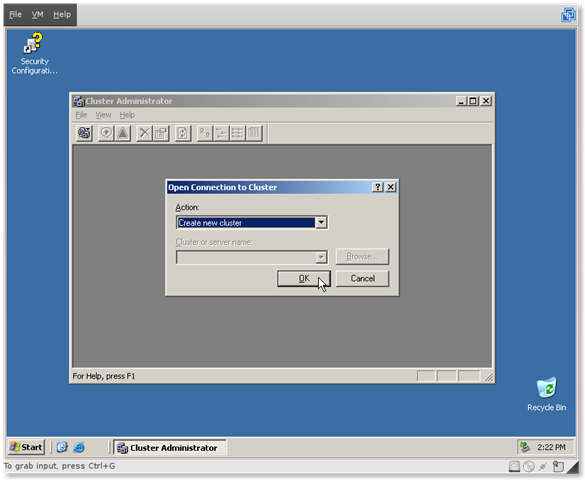Viewport: 585px width, 480px height.
Task: Open the Help menu in Cluster Administrator
Action: [x=127, y=115]
